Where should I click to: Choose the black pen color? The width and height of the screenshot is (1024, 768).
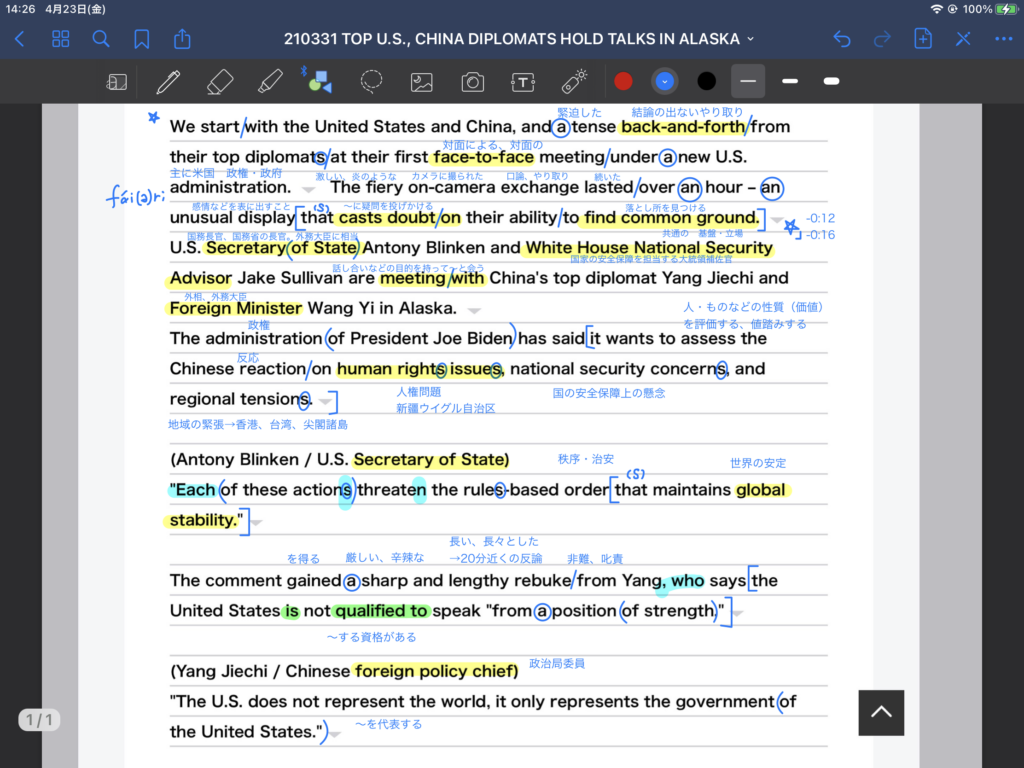[707, 81]
